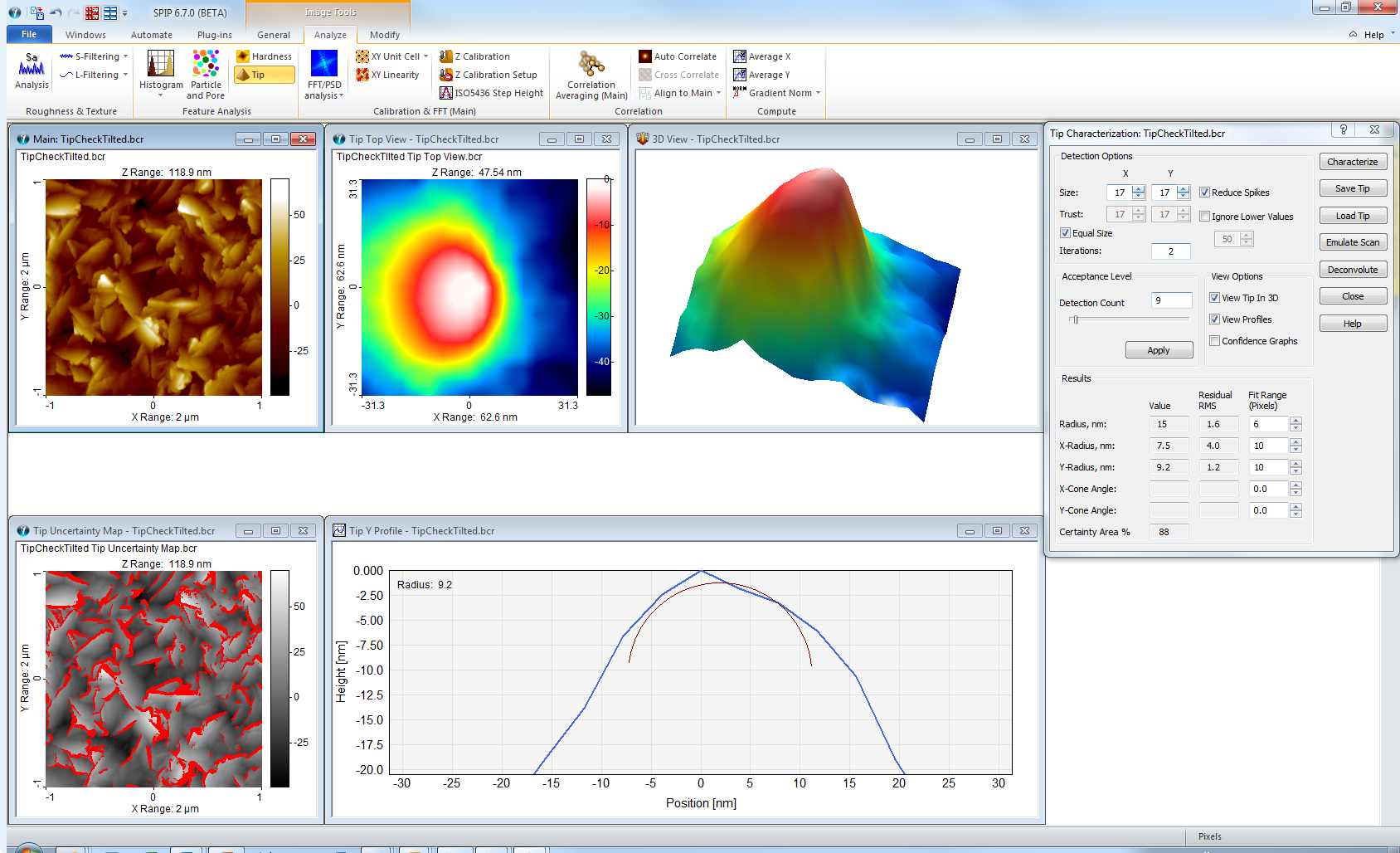Screen dimensions: 1400x853
Task: Expand the XY Unit Cell dropdown
Action: [425, 56]
